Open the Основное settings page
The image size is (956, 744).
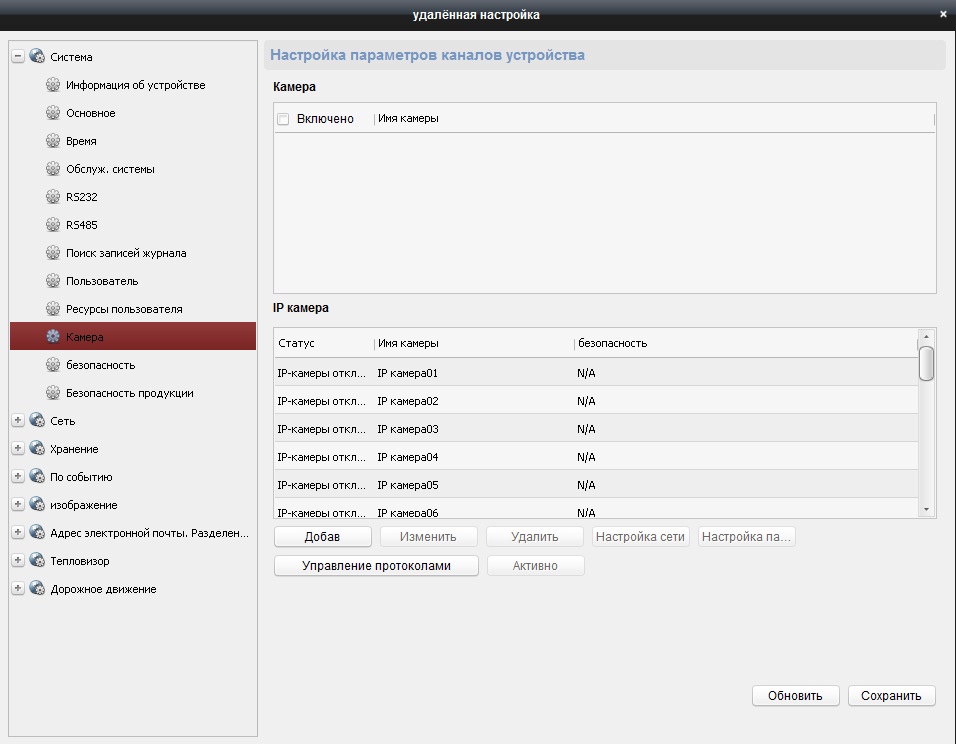(x=91, y=113)
